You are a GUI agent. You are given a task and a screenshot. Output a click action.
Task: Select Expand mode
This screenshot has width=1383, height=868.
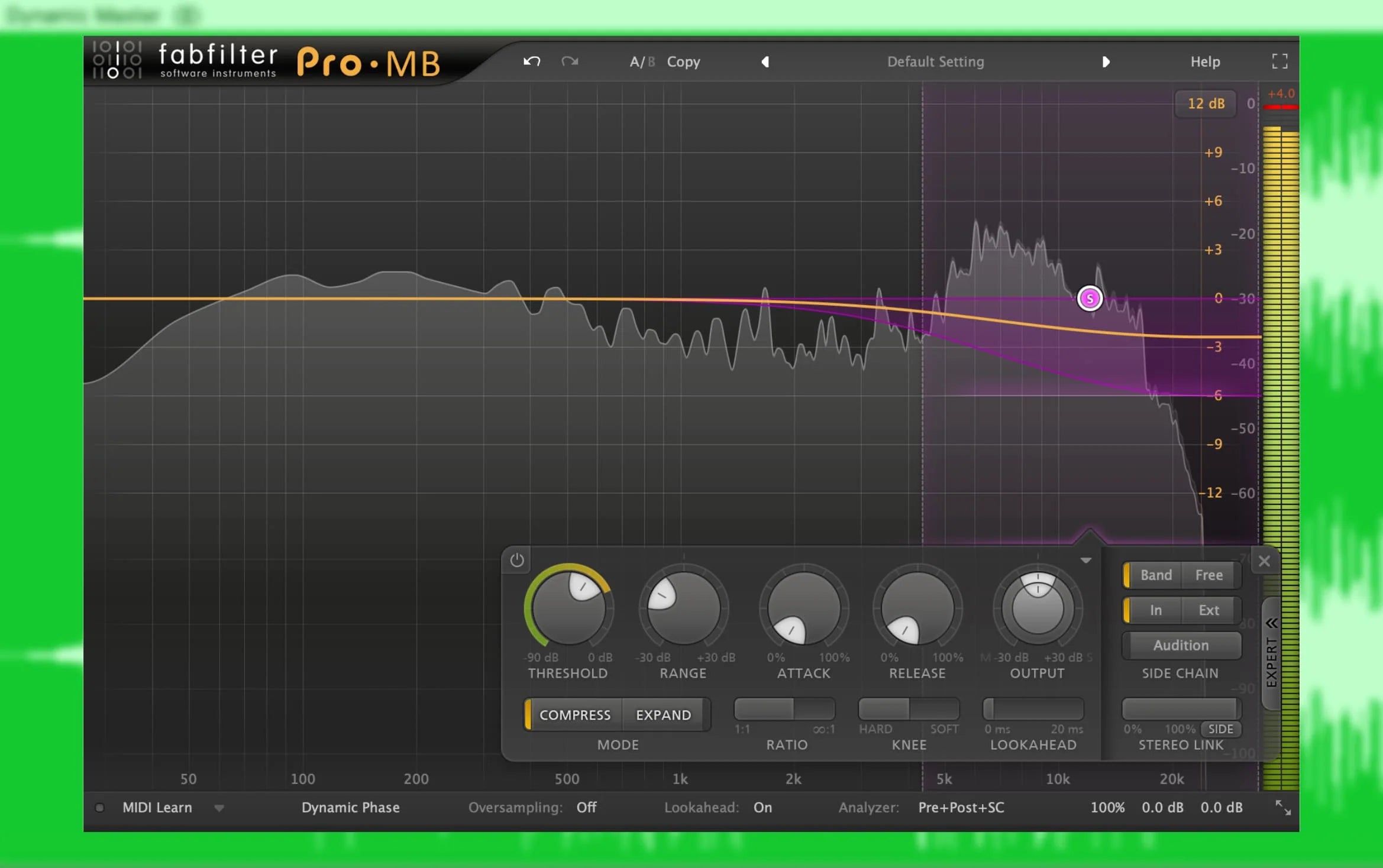664,715
